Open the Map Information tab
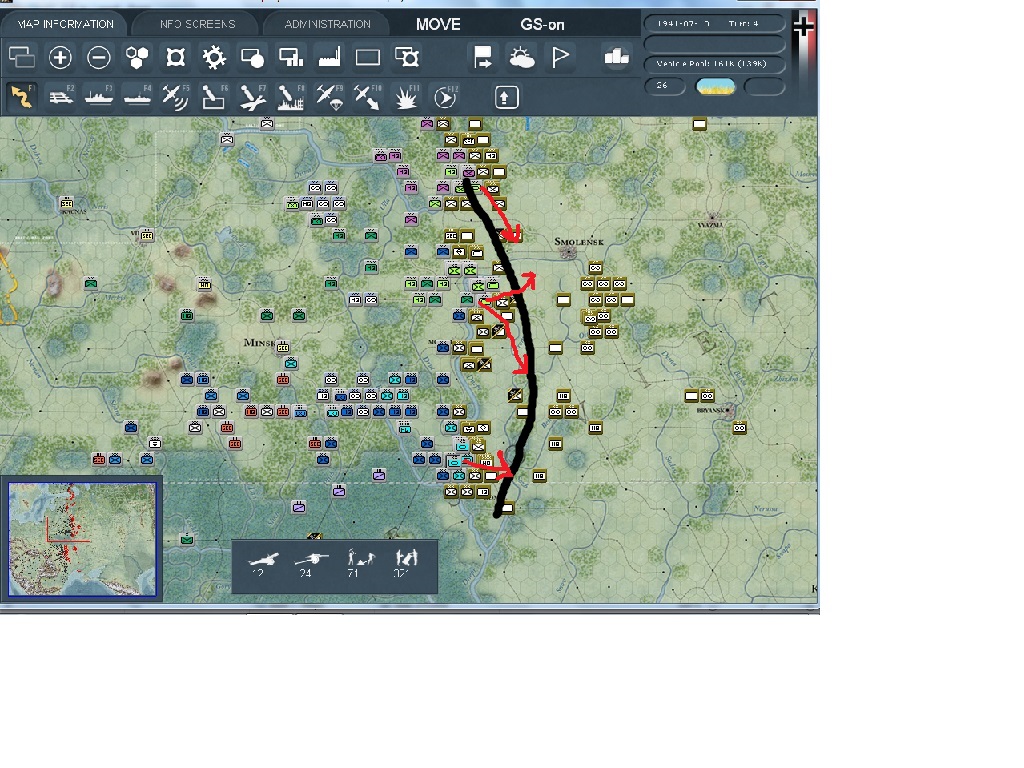Screen dimensions: 1024x768 [x=65, y=24]
